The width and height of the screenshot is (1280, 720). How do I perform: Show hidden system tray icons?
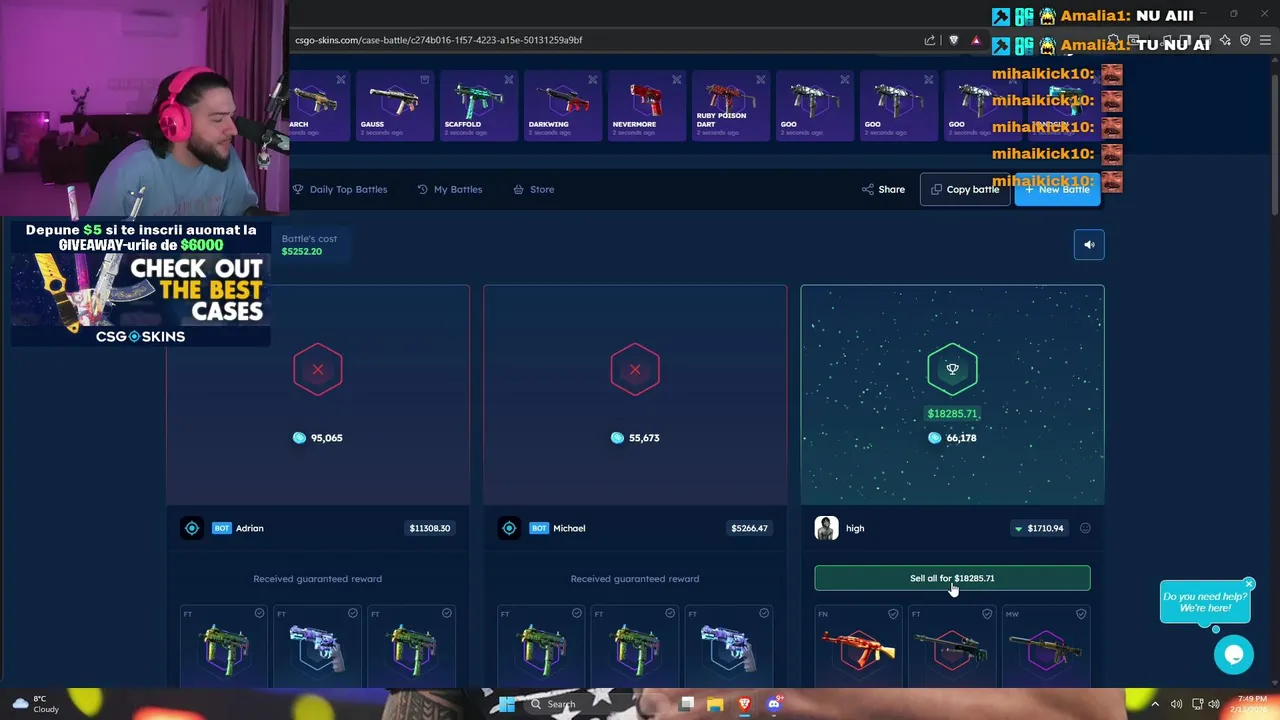[1154, 704]
